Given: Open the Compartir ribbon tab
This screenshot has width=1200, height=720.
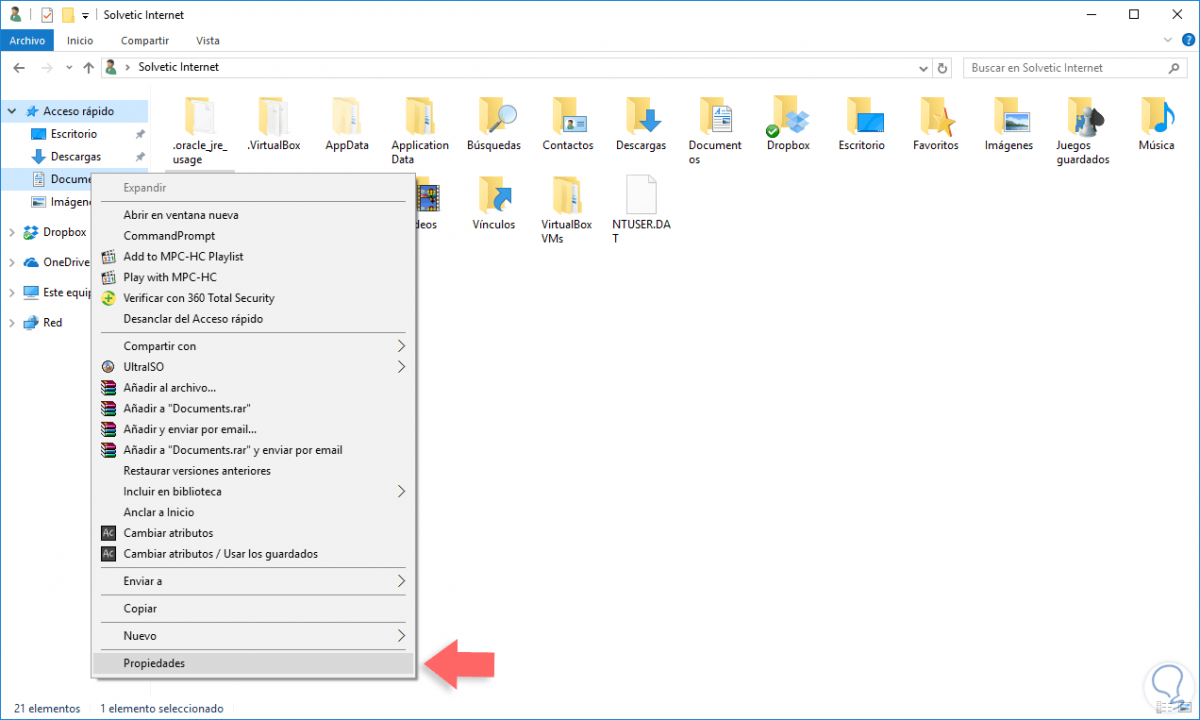Looking at the screenshot, I should 145,41.
